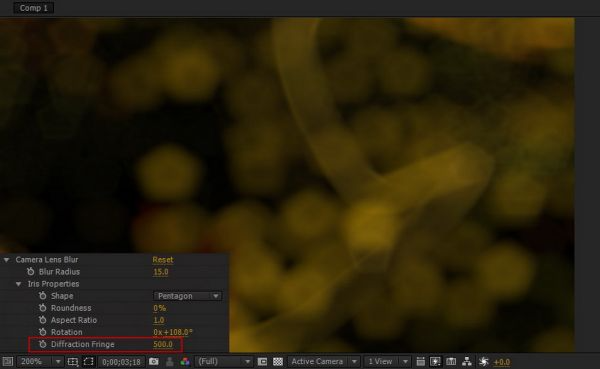
Task: Collapse the Iris Properties group
Action: click(18, 284)
